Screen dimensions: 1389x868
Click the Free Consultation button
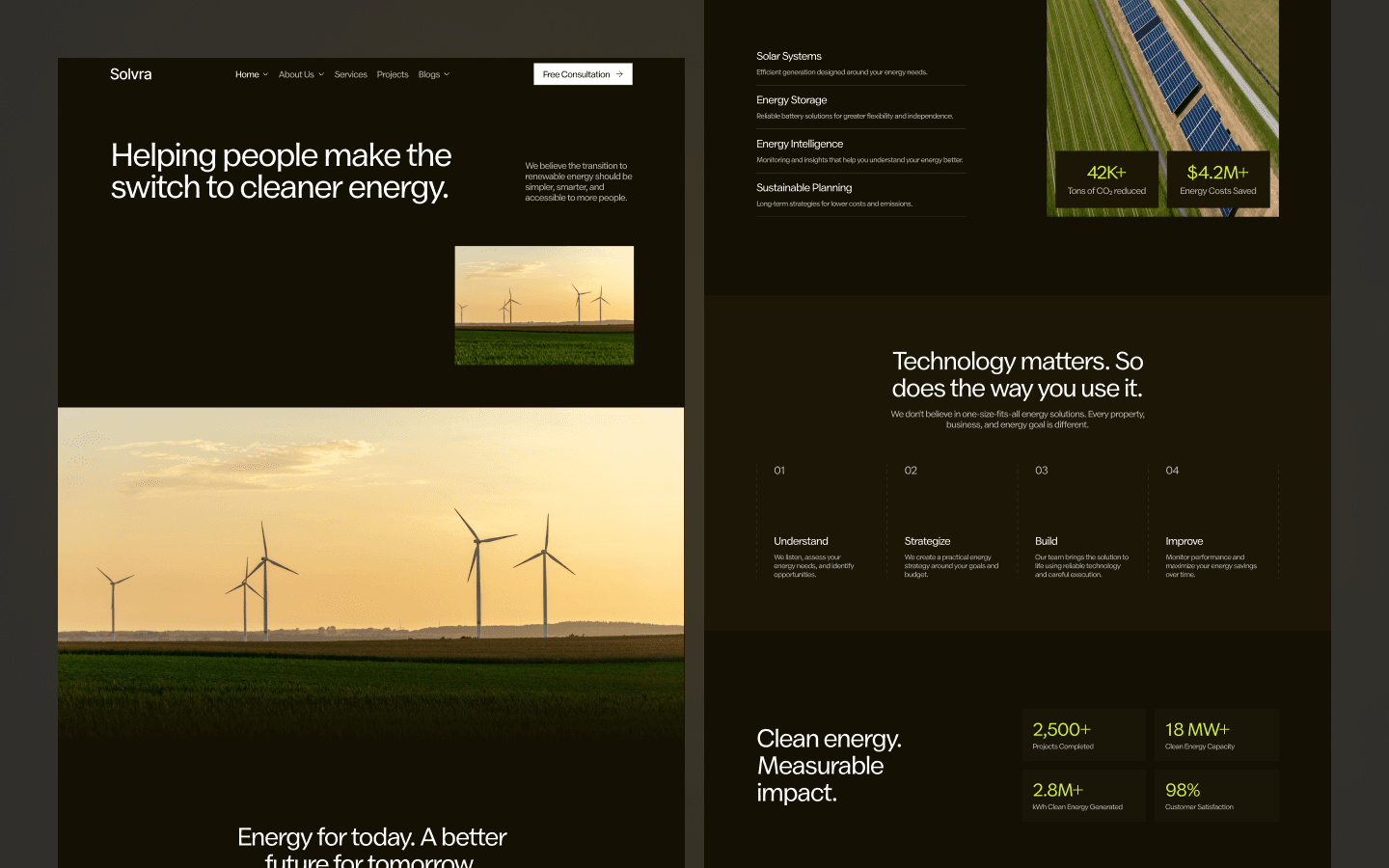[x=583, y=74]
